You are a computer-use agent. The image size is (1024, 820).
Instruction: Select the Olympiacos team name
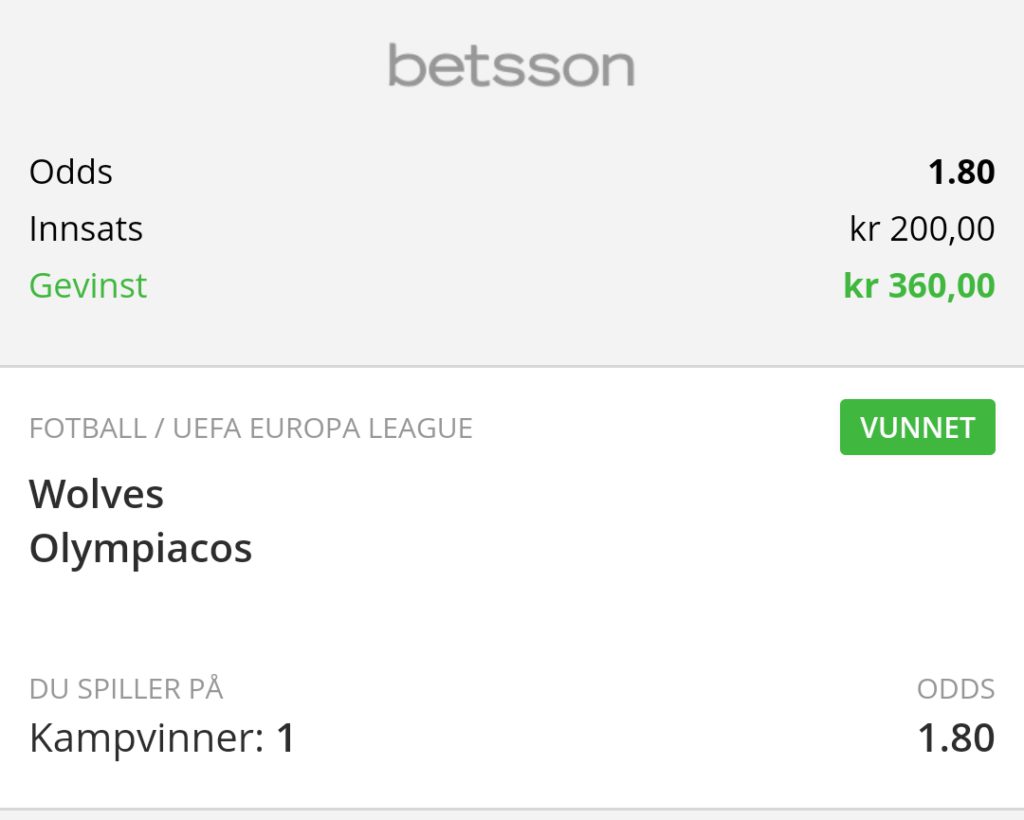[140, 548]
